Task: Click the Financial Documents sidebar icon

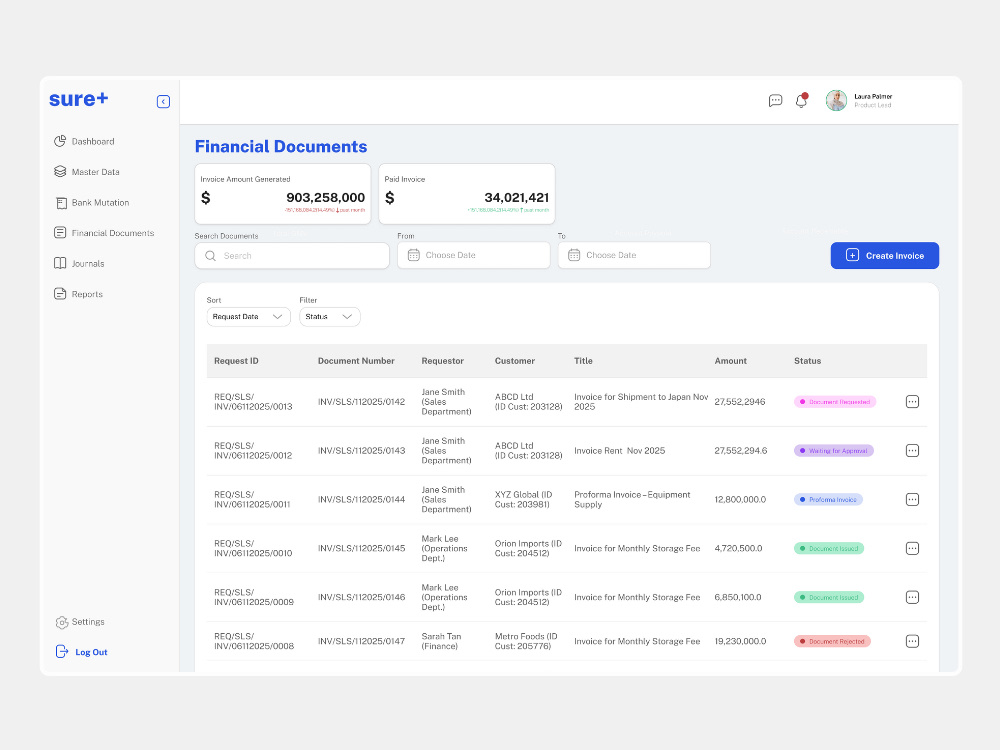Action: pos(60,233)
